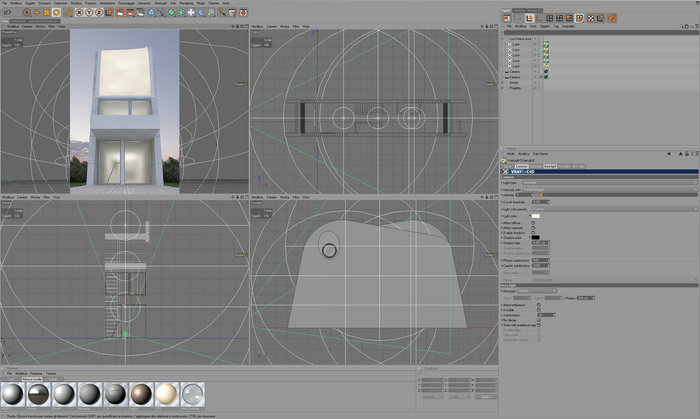Open the Render Settings icon
Image resolution: width=700 pixels, height=419 pixels.
pos(140,12)
